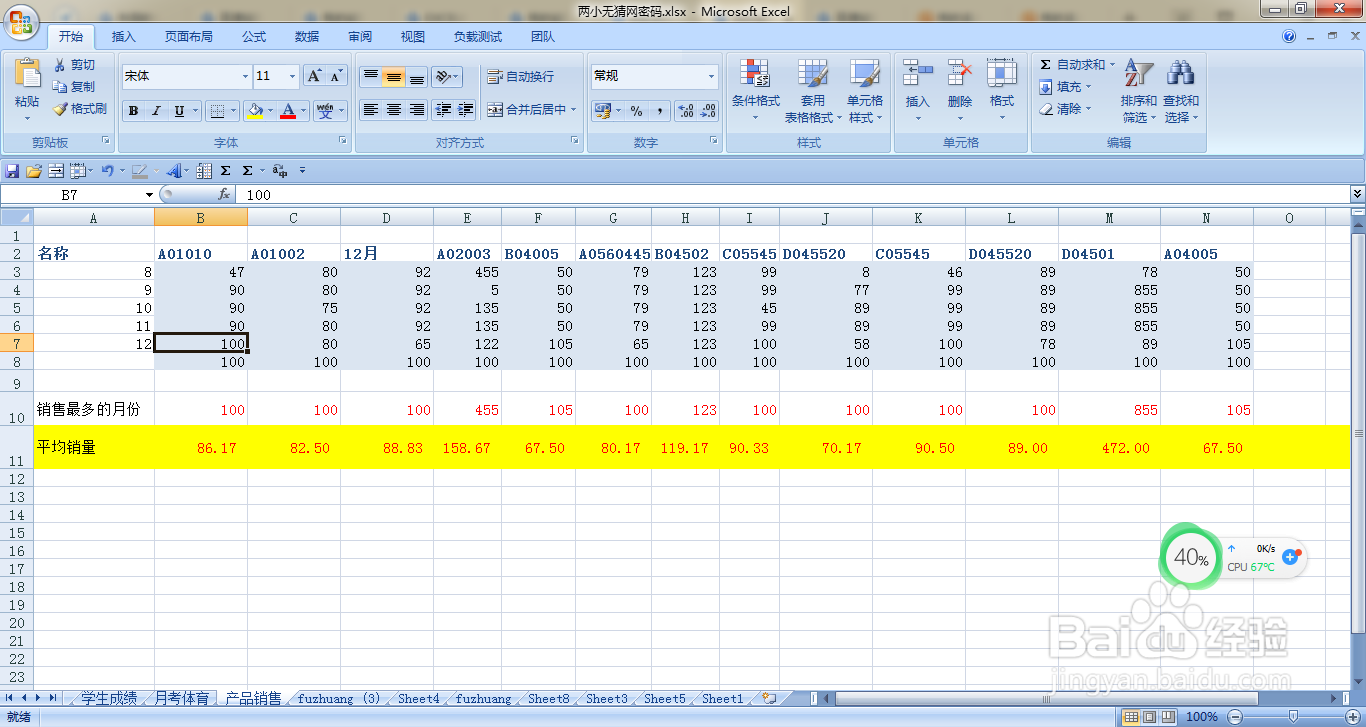Insert a new worksheet tab icon
This screenshot has height=727, width=1366.
pyautogui.click(x=768, y=699)
